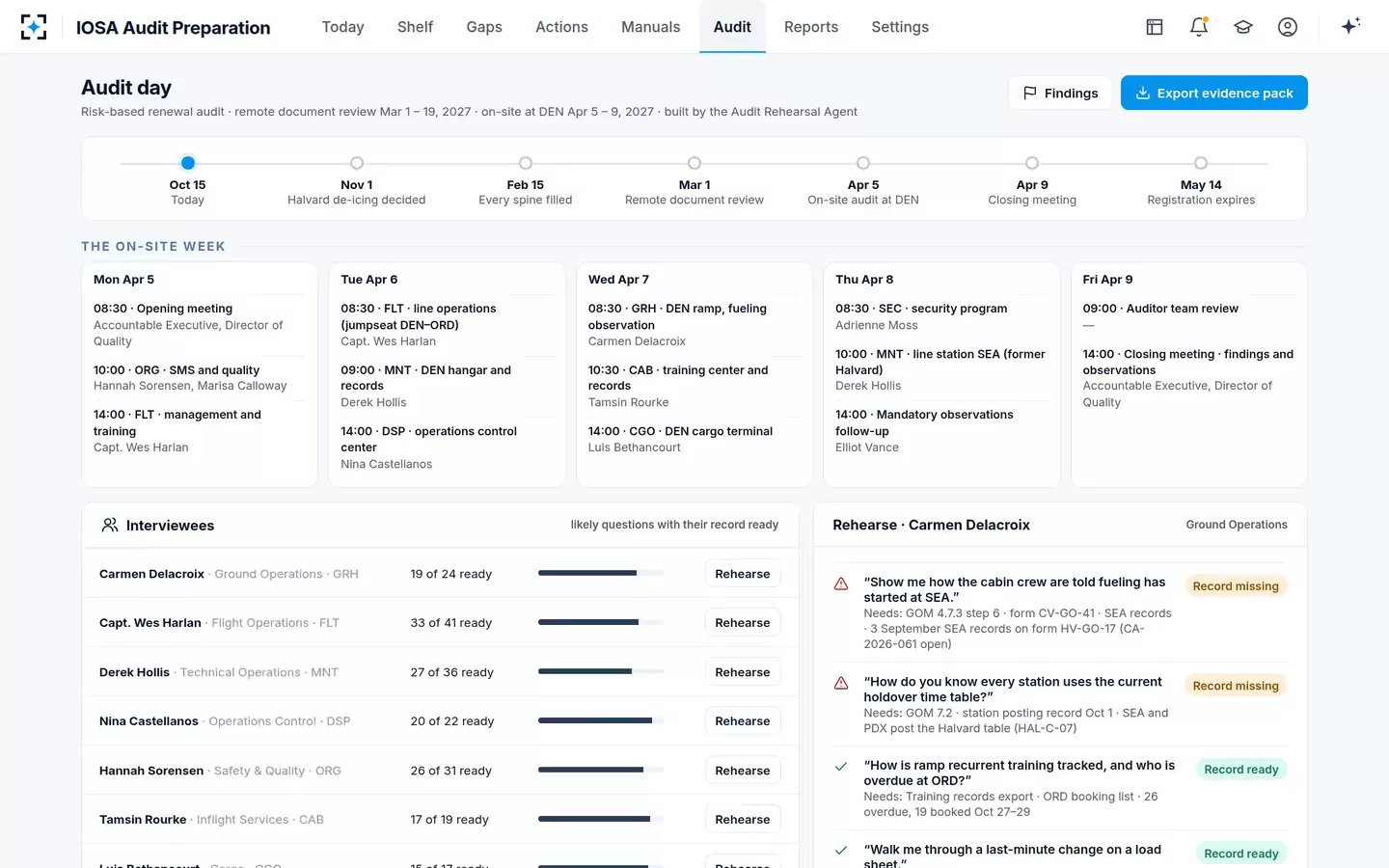Switch to the Manuals tab
The image size is (1389, 868).
click(651, 27)
